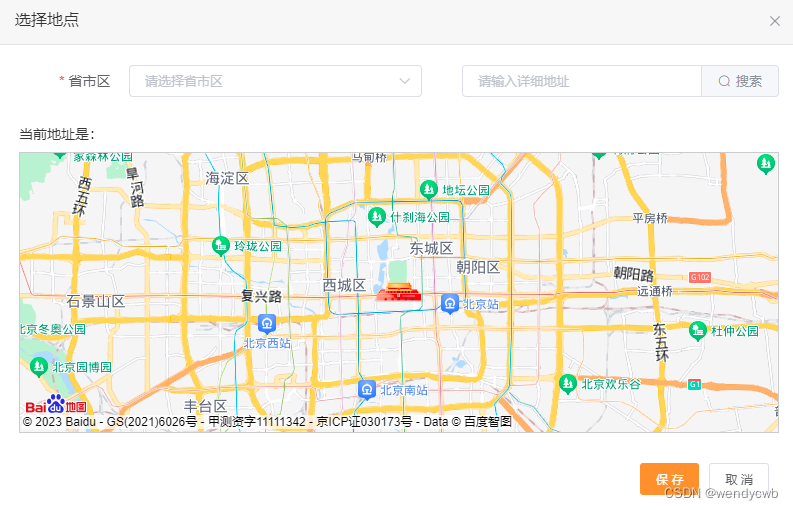The image size is (793, 510).
Task: Click the 西城区 label on map
Action: [344, 285]
